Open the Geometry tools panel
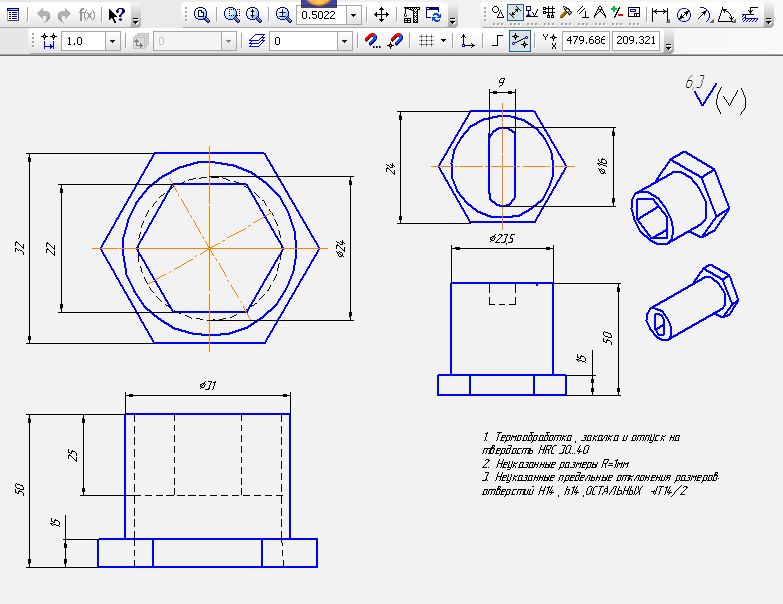This screenshot has height=604, width=783. (497, 13)
